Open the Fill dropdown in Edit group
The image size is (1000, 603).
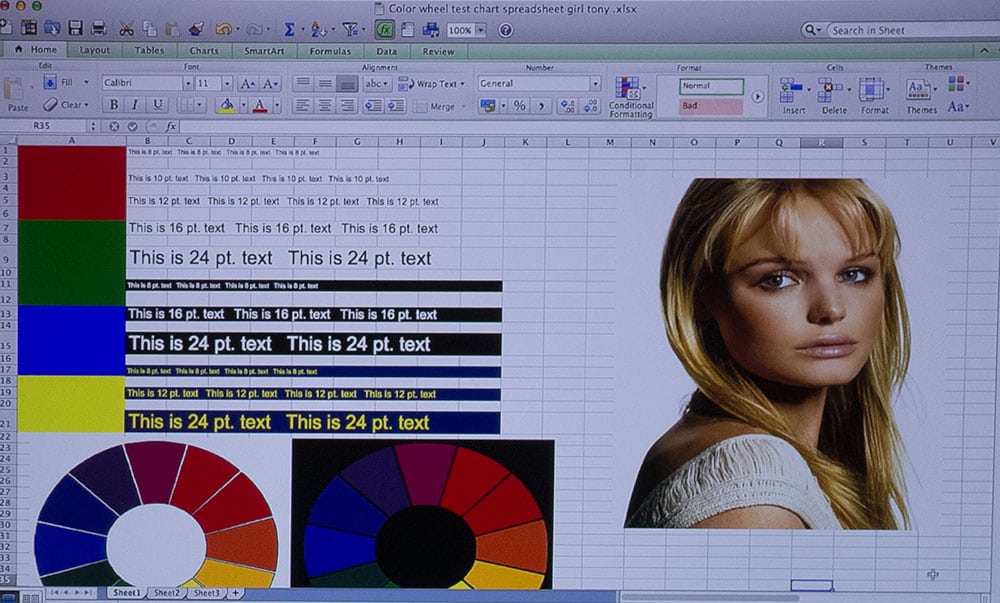click(85, 82)
